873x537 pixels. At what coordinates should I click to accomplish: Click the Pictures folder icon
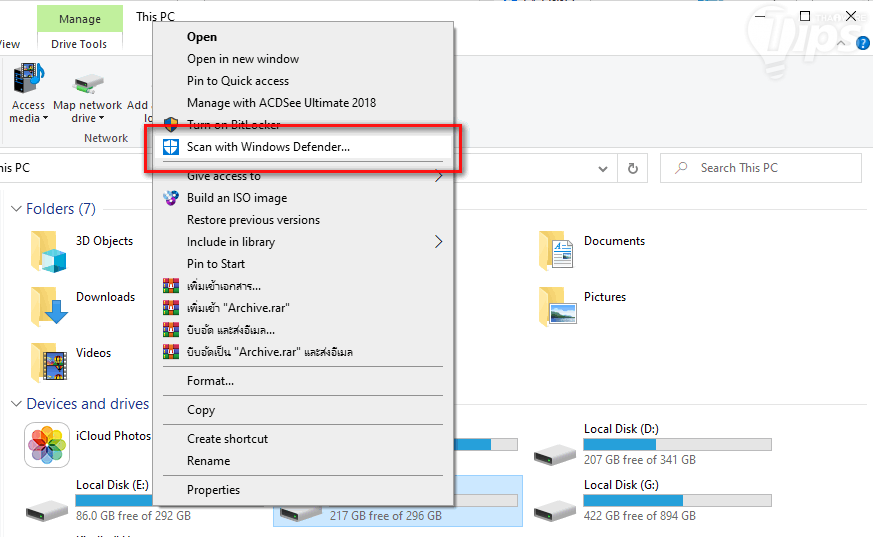click(557, 306)
